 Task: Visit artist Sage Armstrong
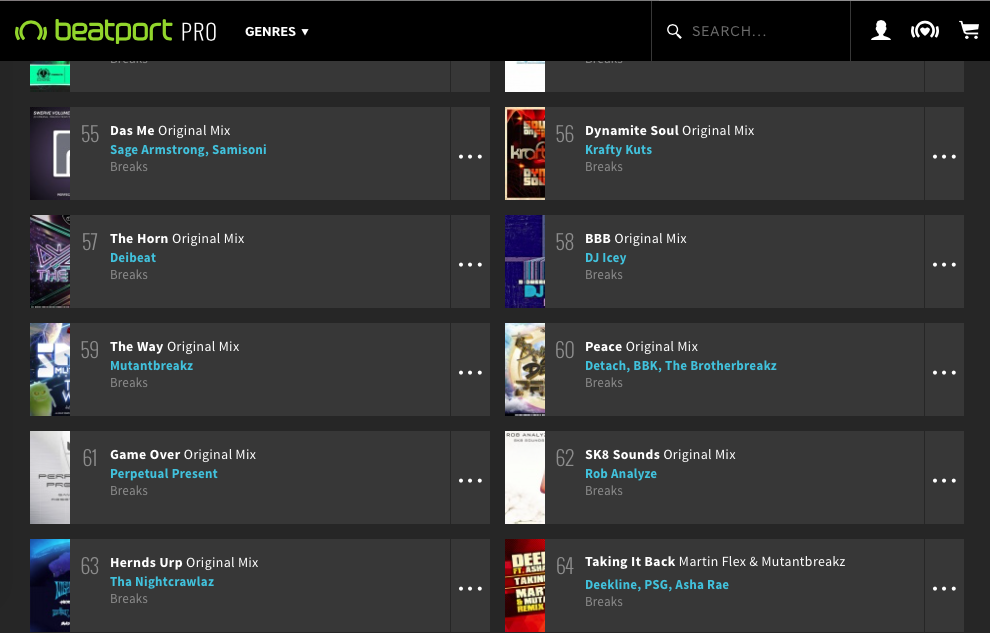[x=158, y=150]
